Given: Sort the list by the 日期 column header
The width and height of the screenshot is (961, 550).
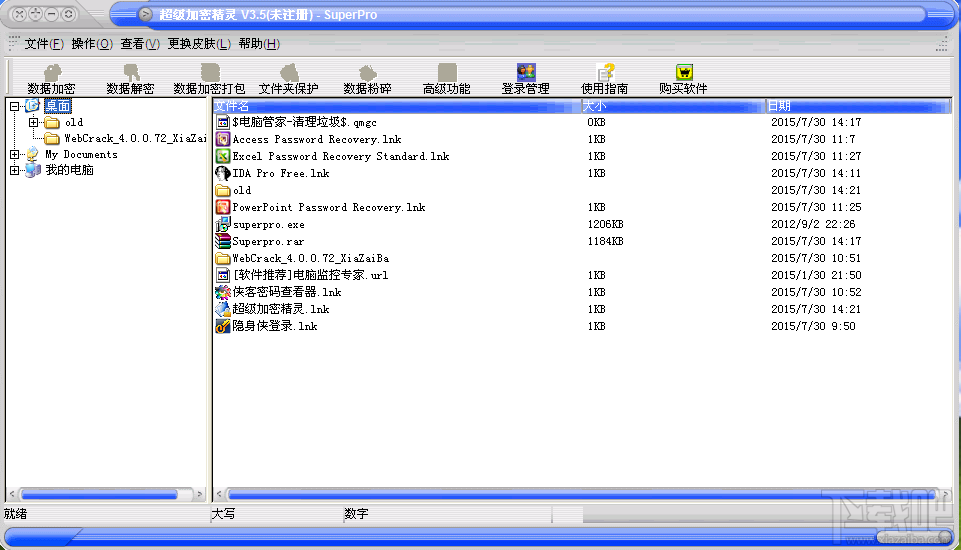Looking at the screenshot, I should click(x=858, y=106).
